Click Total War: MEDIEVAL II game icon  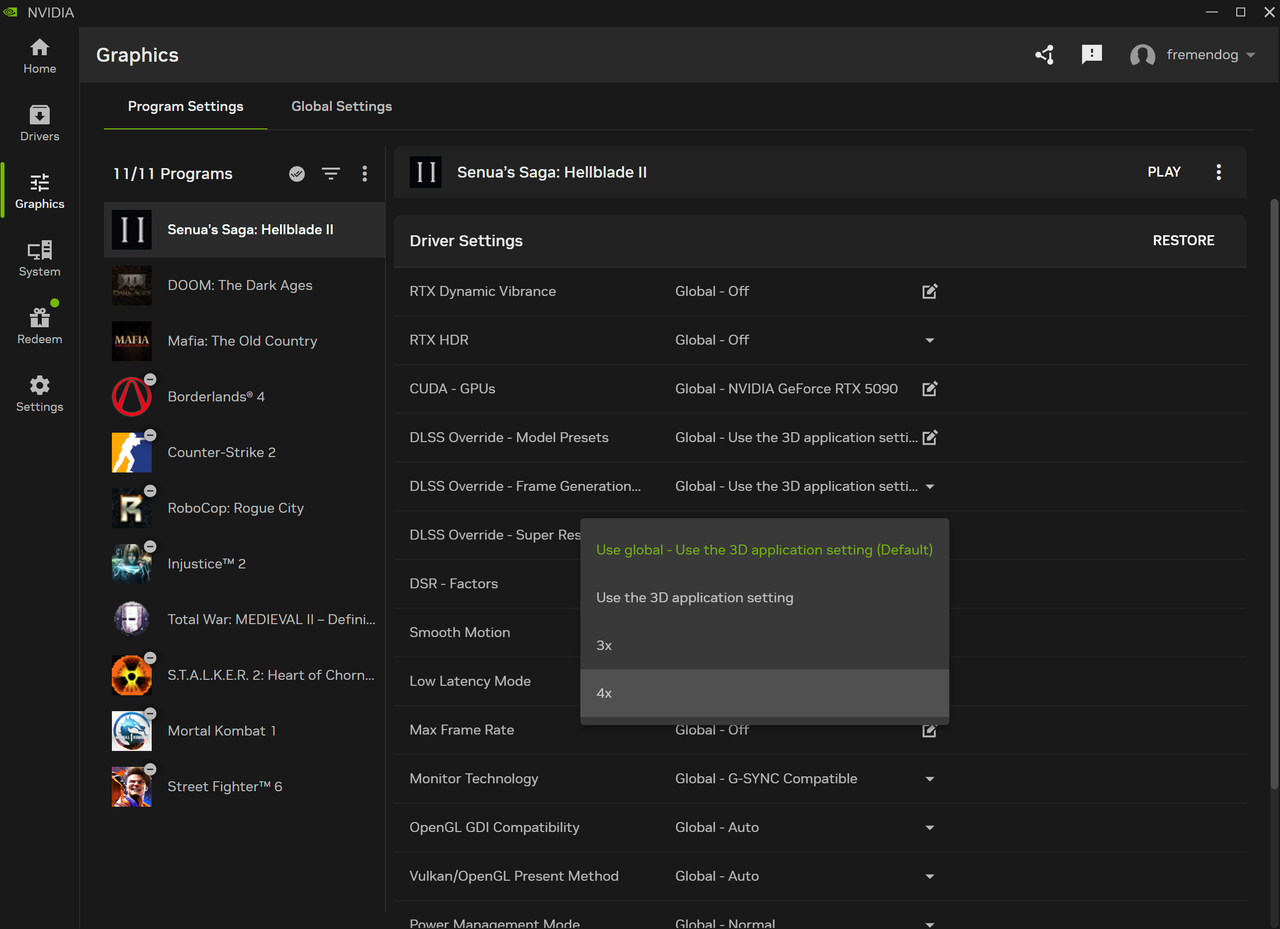click(132, 620)
